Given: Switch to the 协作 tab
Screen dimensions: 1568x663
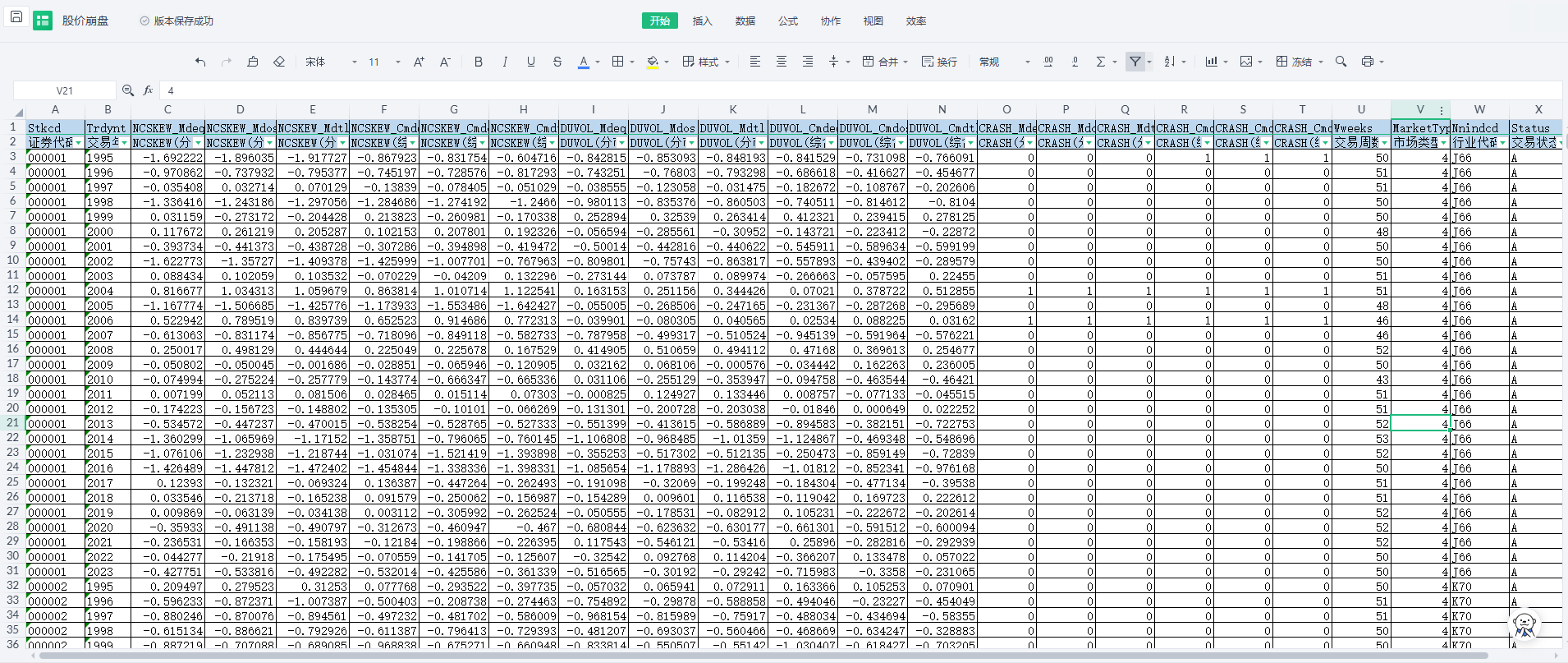Looking at the screenshot, I should click(831, 21).
